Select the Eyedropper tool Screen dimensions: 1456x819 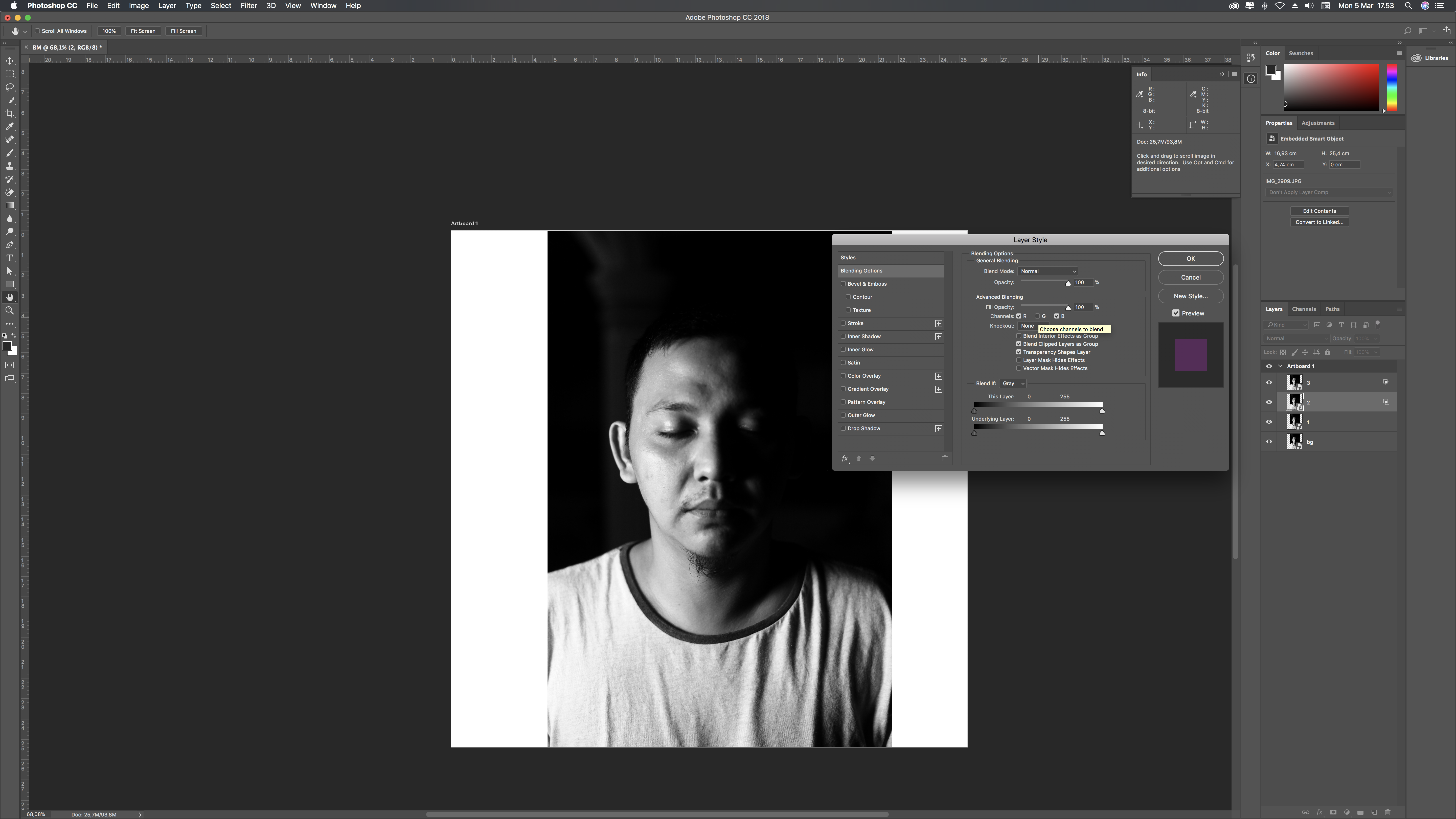[10, 127]
